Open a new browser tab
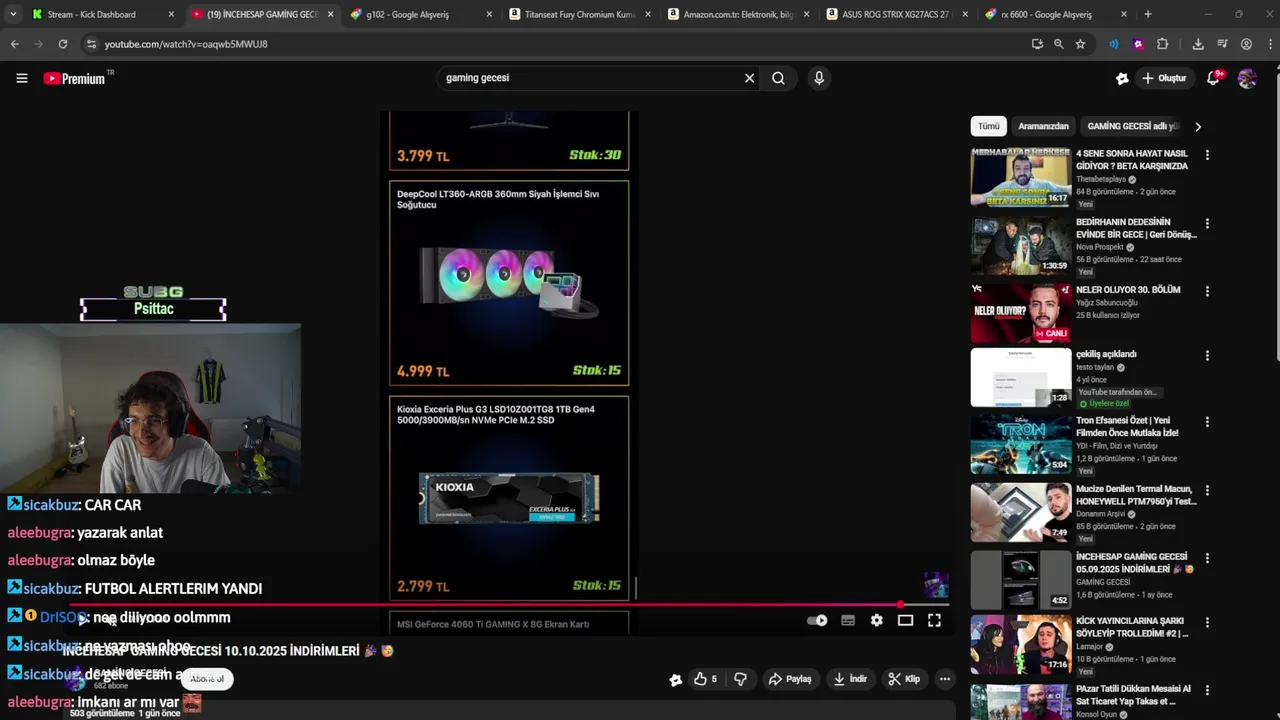The height and width of the screenshot is (720, 1280). pyautogui.click(x=1147, y=14)
